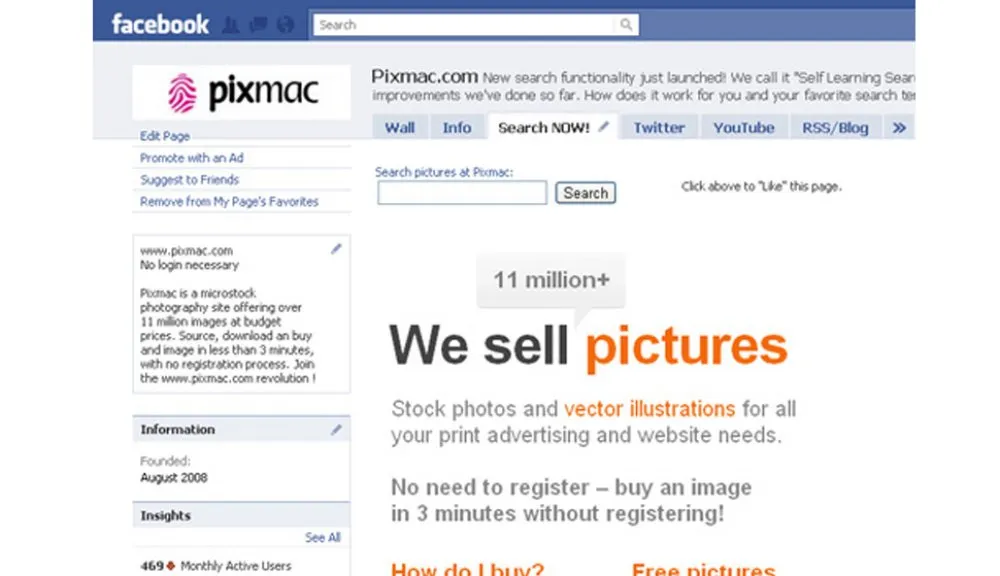Open the Info tab
Viewport: 1000px width, 576px height.
[x=457, y=128]
